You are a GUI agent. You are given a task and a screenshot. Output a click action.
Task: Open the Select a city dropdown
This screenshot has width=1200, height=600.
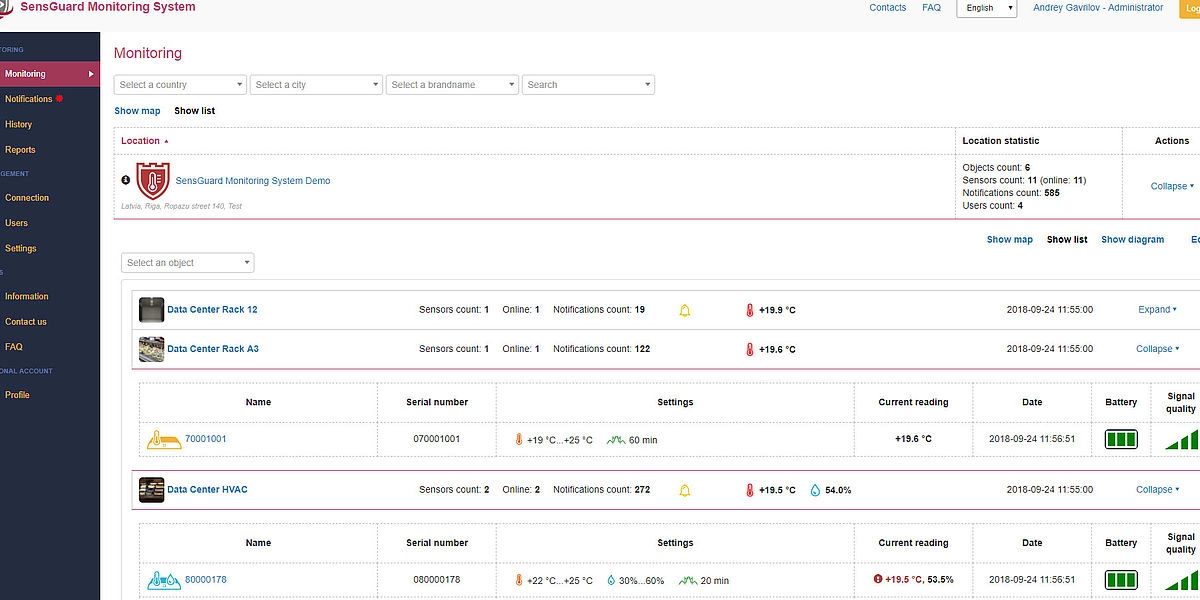tap(316, 85)
